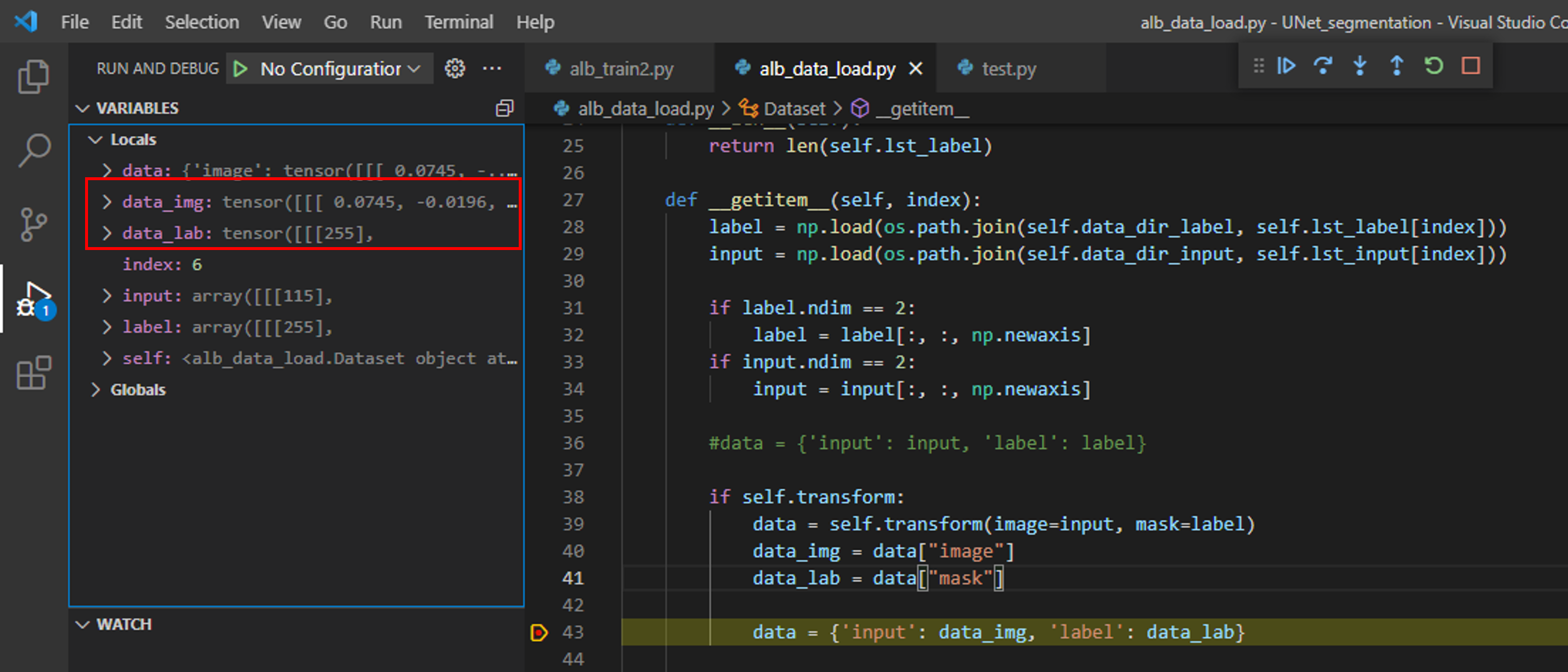
Task: Restart the debugging session
Action: click(x=1434, y=66)
